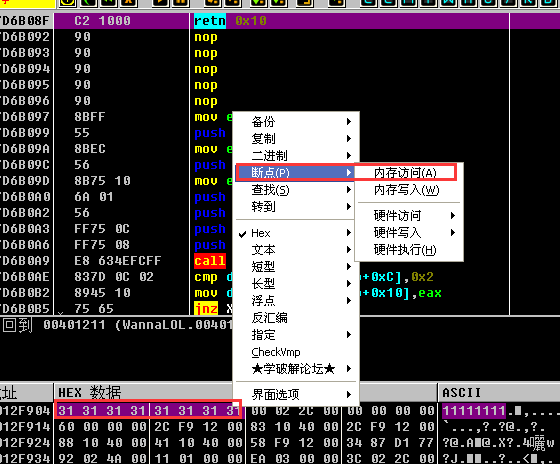Click opcode bytes FF75 08
This screenshot has width=560, height=464.
(x=102, y=245)
